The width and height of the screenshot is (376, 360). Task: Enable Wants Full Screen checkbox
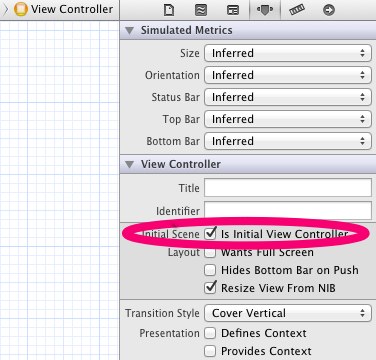(210, 252)
